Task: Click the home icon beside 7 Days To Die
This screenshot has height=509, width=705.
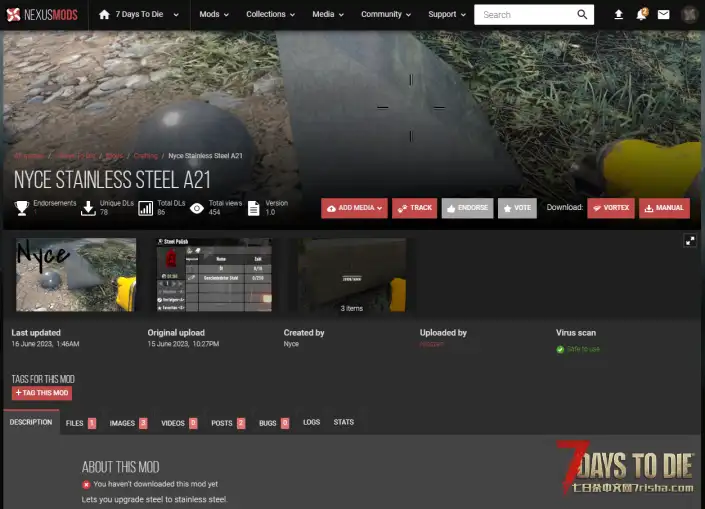Action: 104,14
